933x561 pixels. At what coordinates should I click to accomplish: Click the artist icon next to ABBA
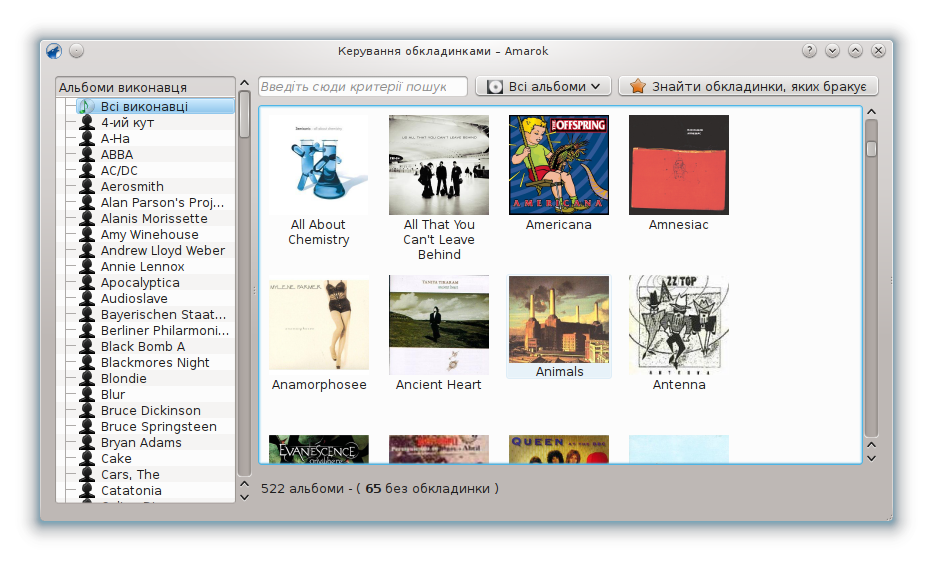tap(87, 155)
